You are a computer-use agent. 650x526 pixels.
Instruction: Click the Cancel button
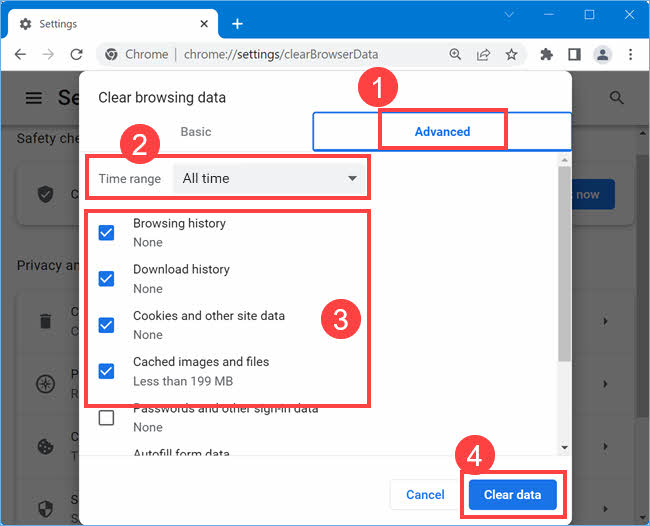(425, 494)
